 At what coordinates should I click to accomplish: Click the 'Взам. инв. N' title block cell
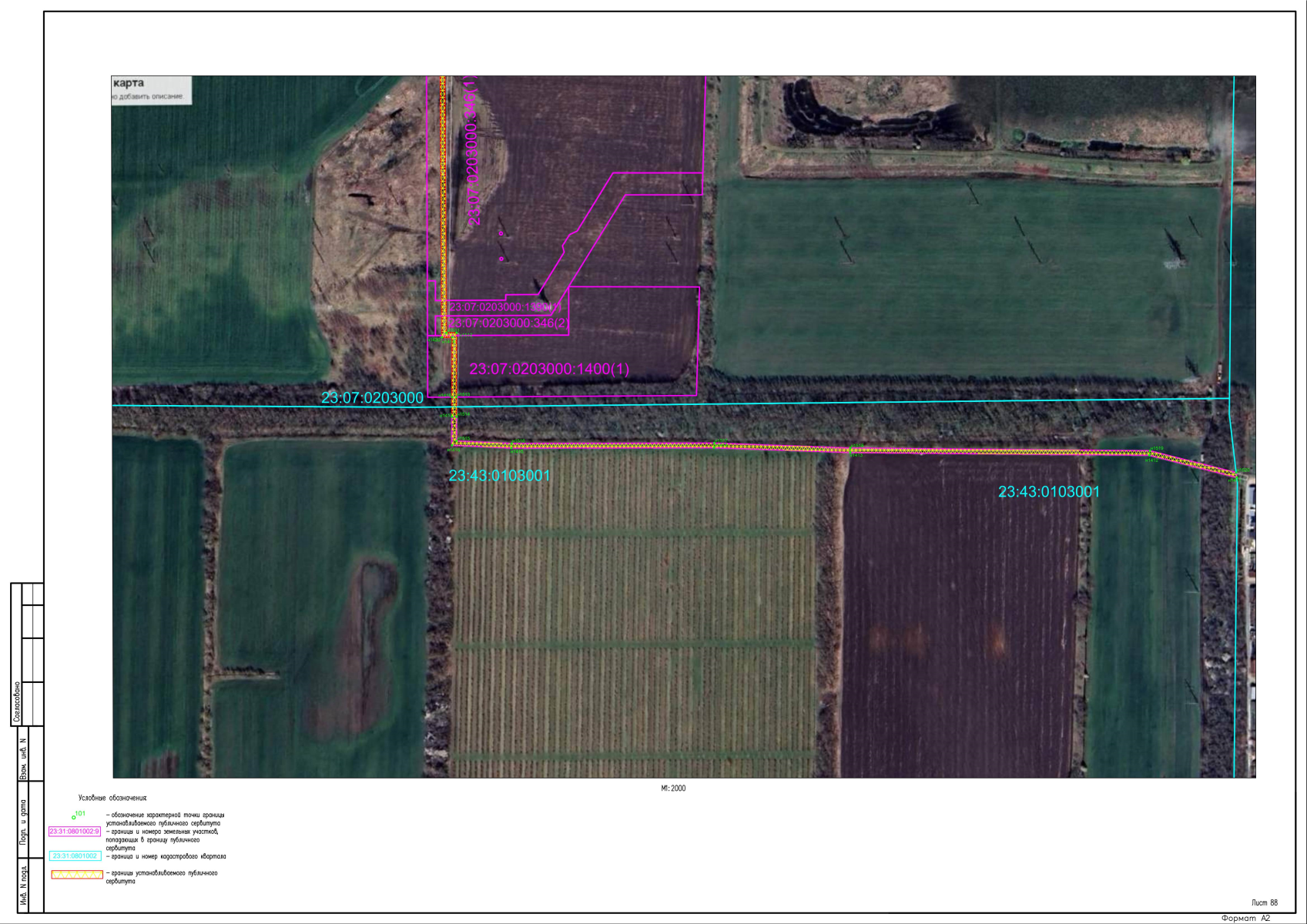23,759
